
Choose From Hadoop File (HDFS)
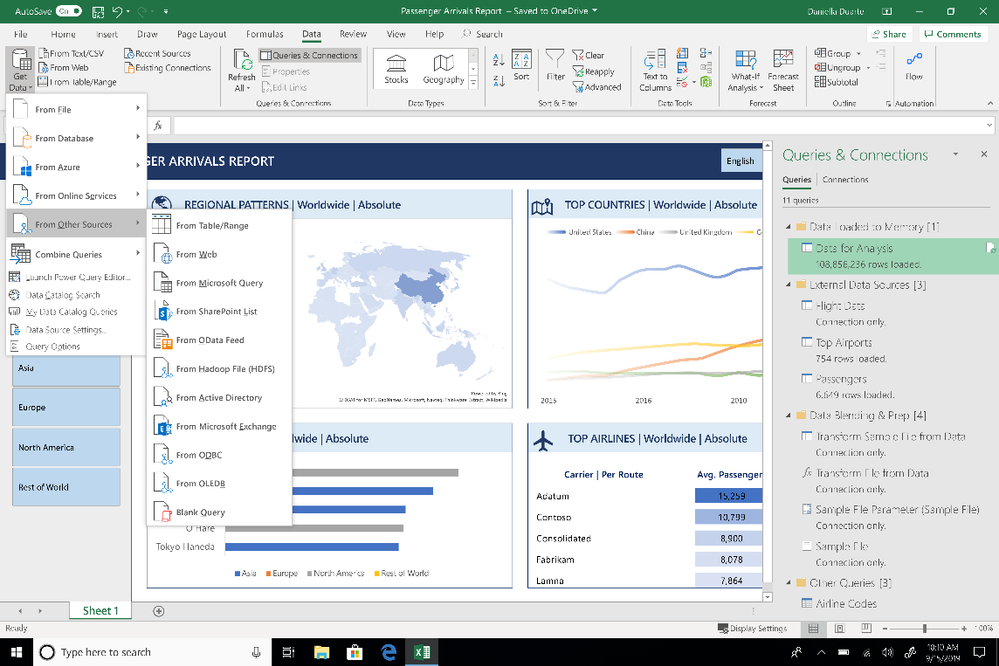(219, 368)
